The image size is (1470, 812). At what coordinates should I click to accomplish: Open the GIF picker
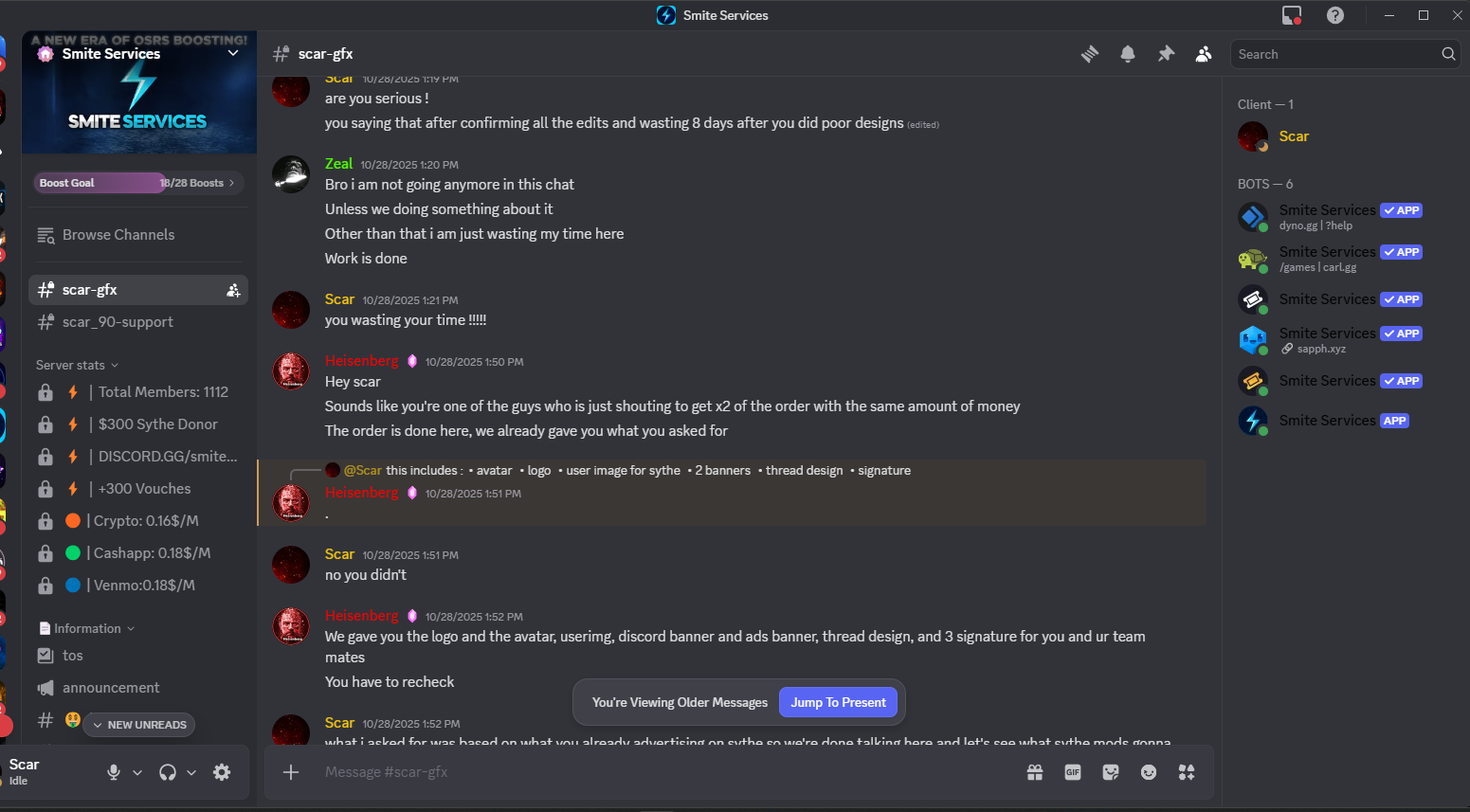point(1073,772)
